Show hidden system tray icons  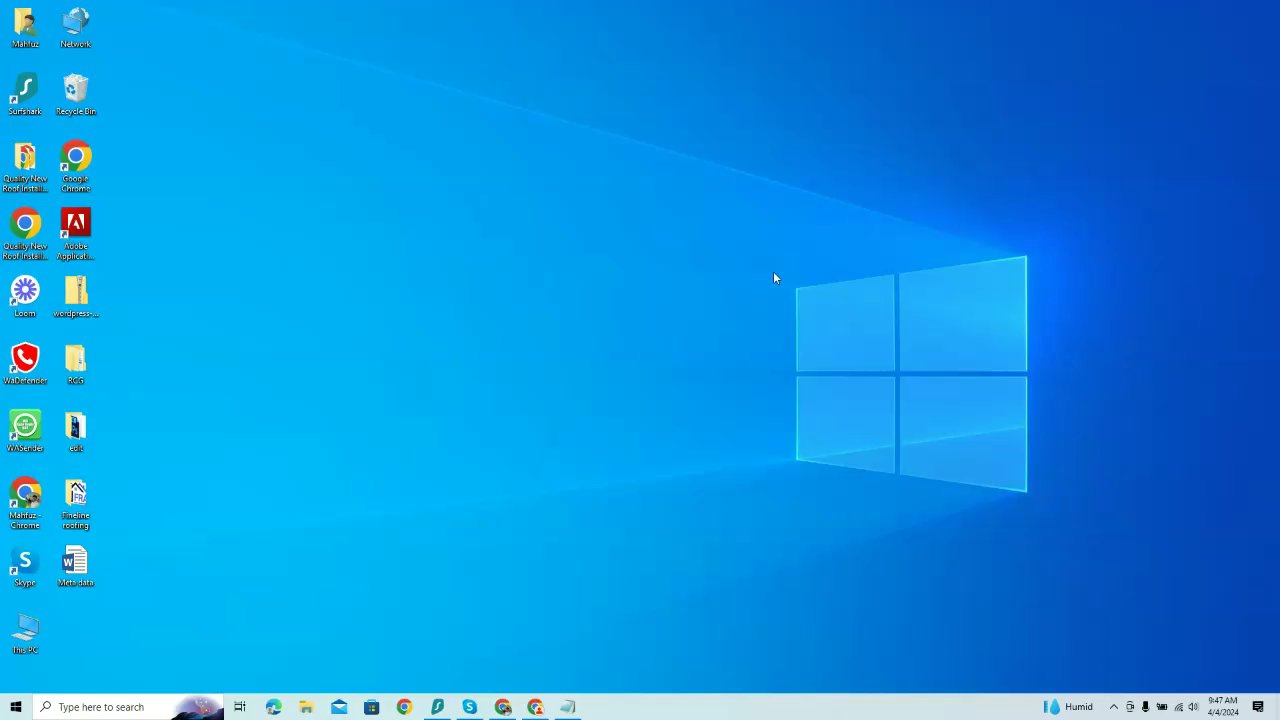1113,707
